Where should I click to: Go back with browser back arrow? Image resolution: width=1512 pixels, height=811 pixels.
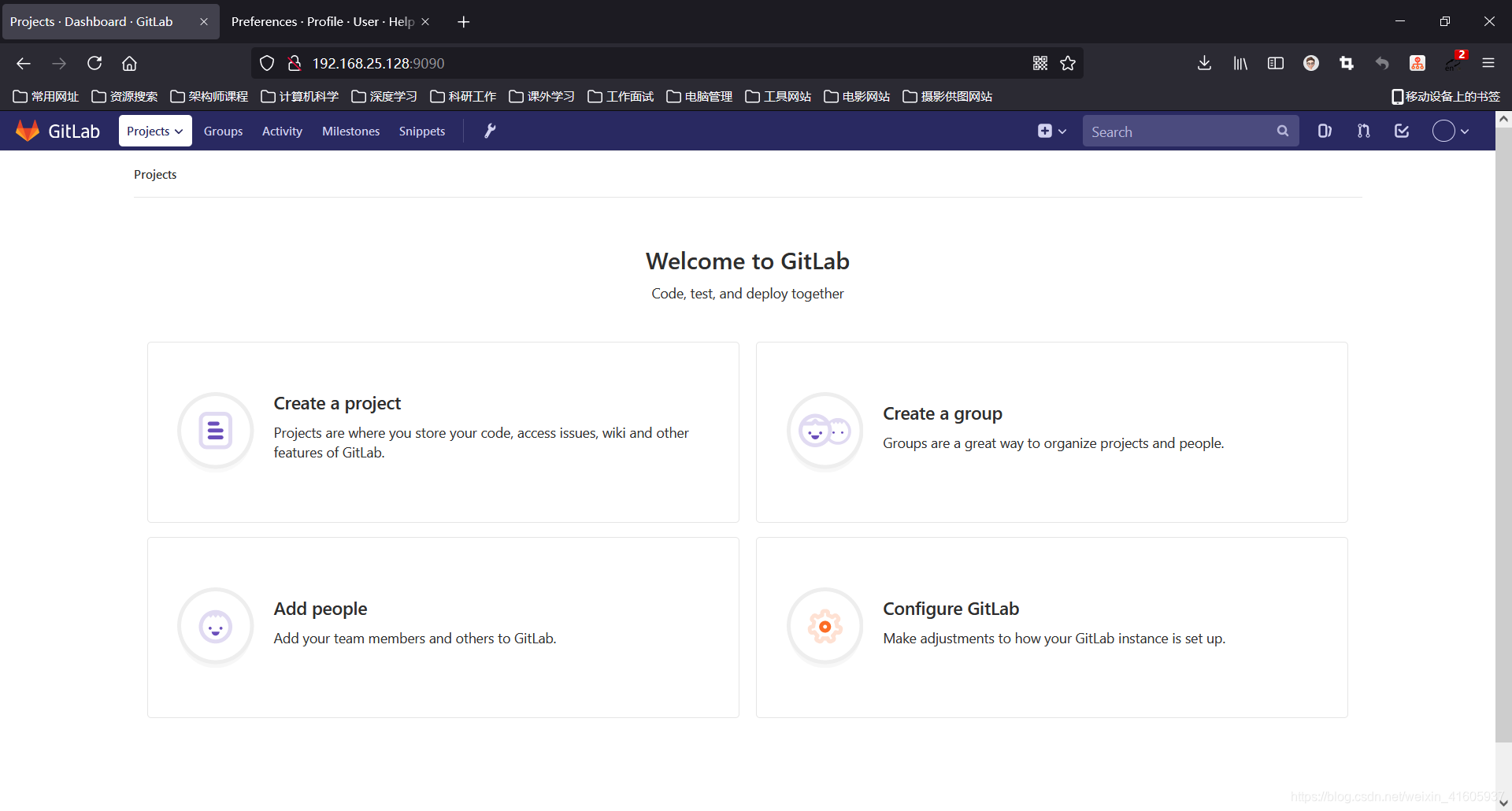(x=24, y=63)
